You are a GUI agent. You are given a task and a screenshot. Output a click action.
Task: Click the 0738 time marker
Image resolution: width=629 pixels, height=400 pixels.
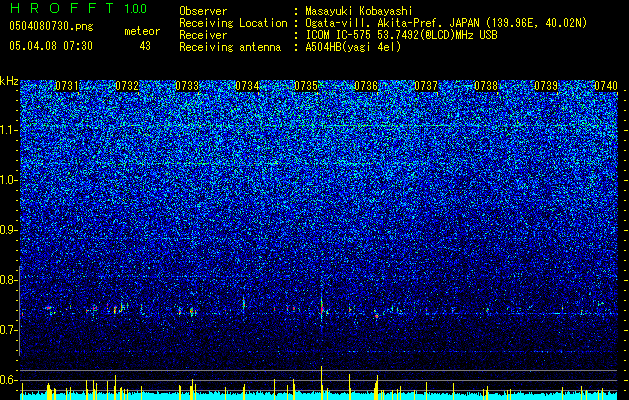486,86
